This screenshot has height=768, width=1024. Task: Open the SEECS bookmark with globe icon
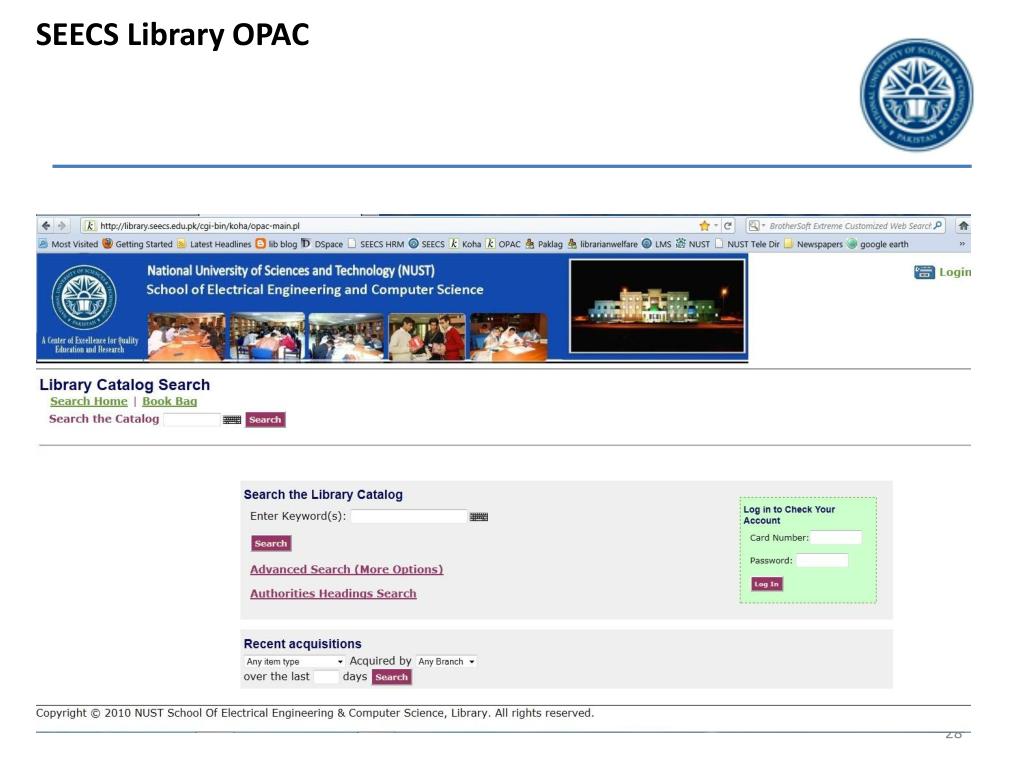tap(427, 244)
